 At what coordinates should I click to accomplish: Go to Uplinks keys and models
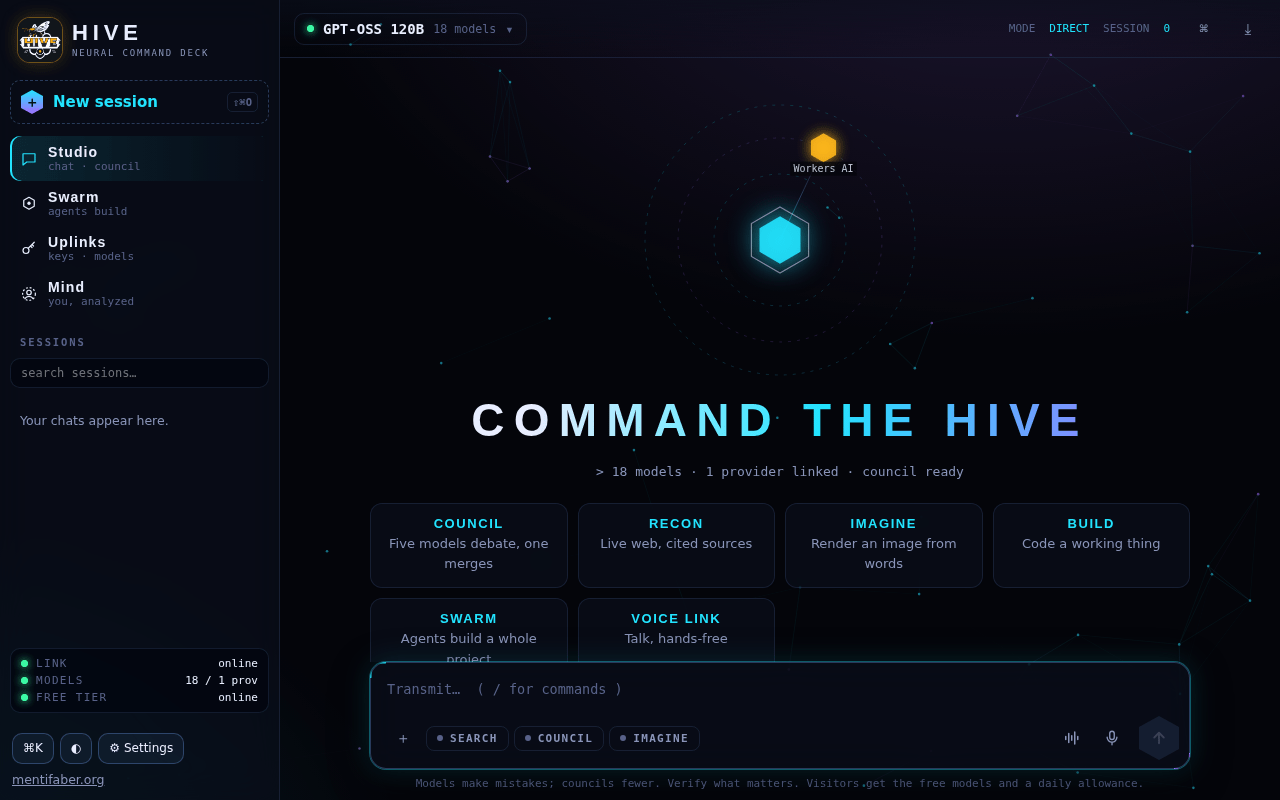click(139, 248)
